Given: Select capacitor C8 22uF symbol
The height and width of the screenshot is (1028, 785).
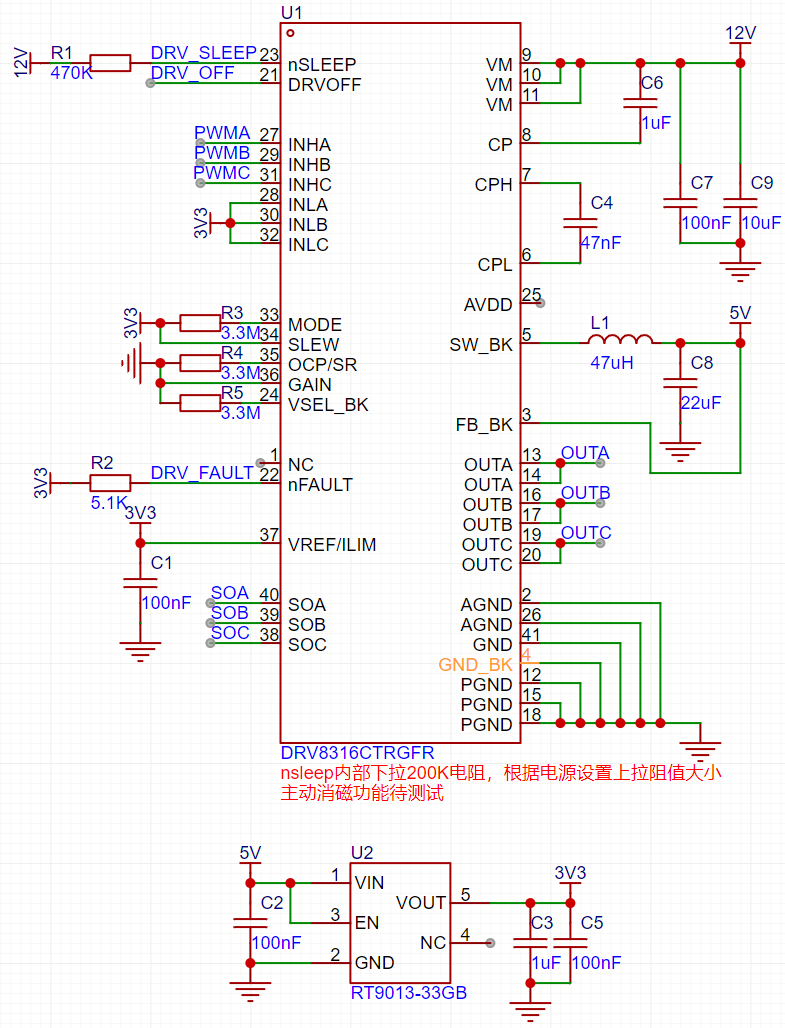Looking at the screenshot, I should [680, 383].
